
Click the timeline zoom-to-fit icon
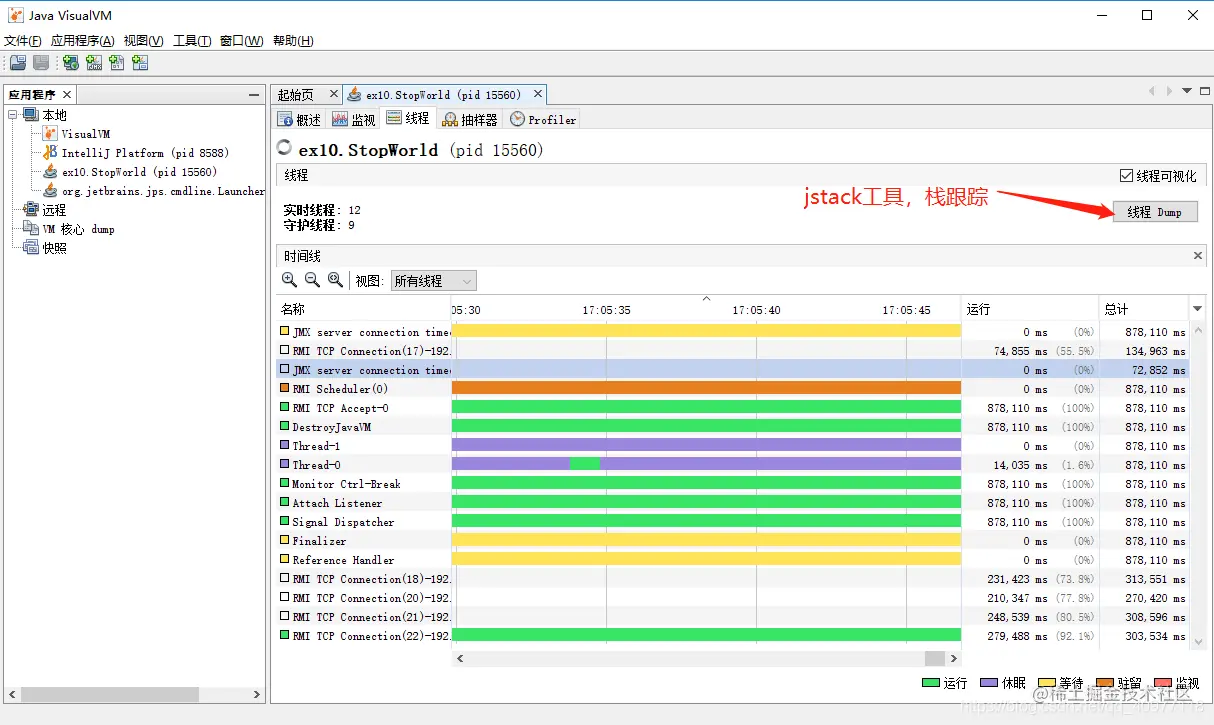pos(335,280)
